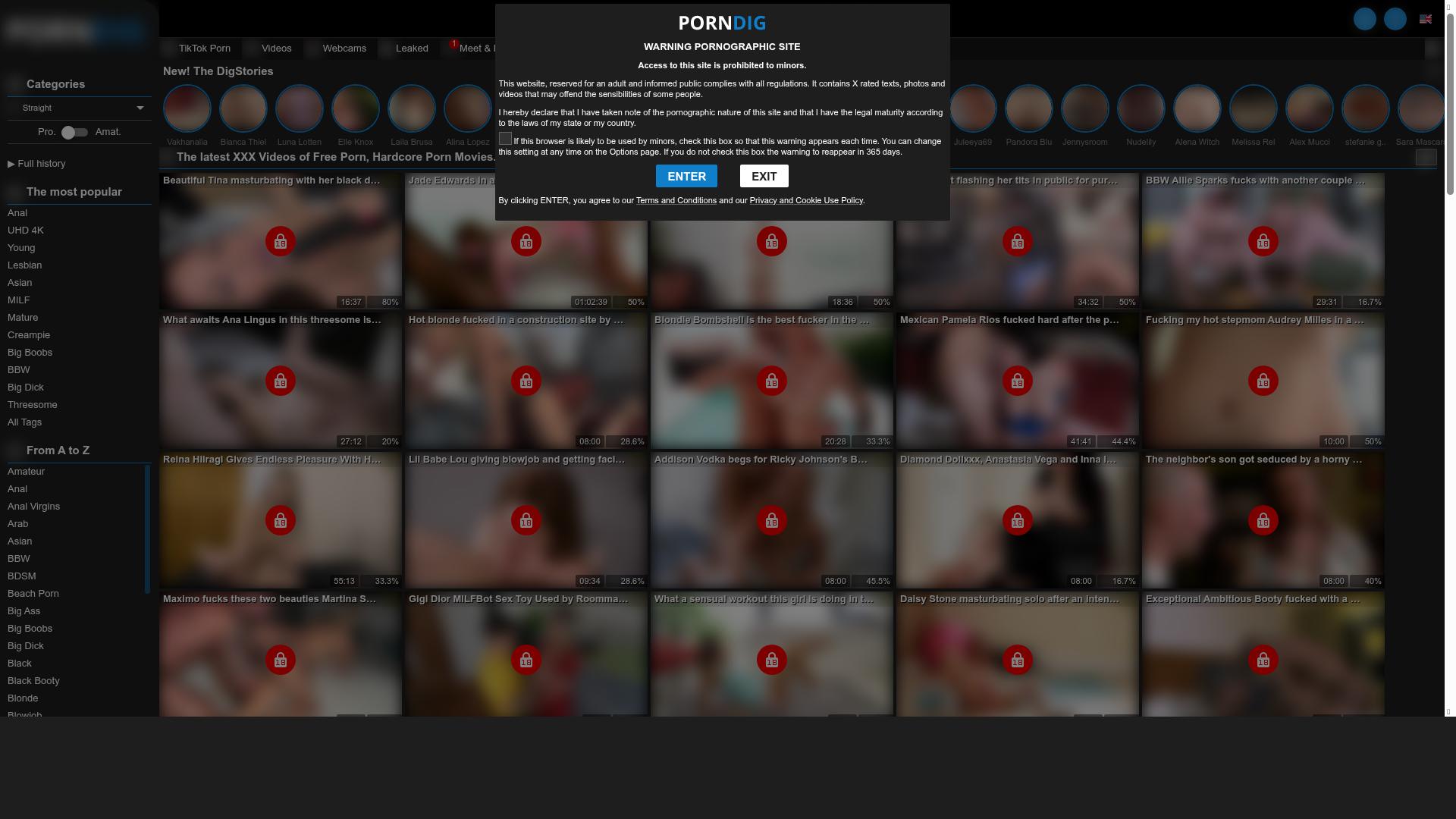1456x819 pixels.
Task: Expand the Full history section
Action: click(x=36, y=164)
